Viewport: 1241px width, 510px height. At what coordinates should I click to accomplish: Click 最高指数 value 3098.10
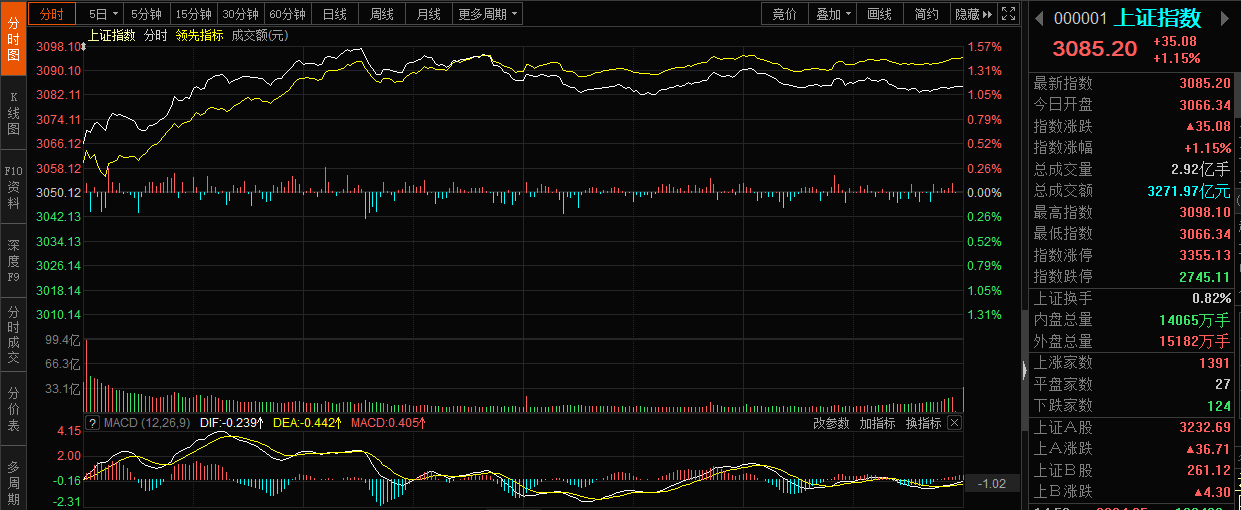point(1205,212)
